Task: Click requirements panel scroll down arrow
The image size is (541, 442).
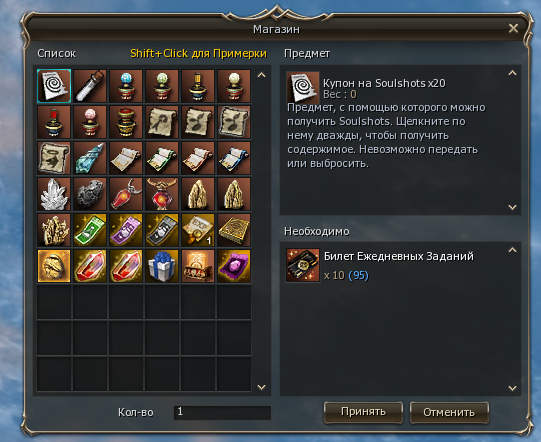Action: coord(512,388)
